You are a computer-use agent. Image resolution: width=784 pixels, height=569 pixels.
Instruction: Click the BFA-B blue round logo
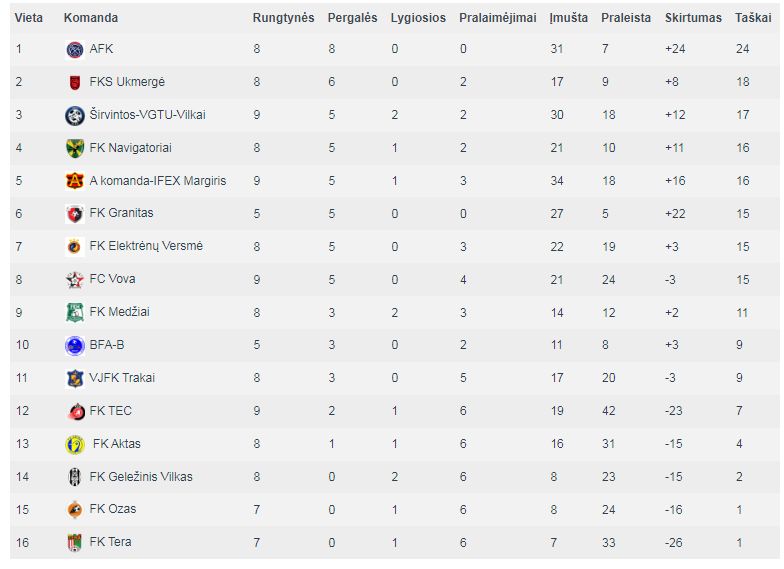pos(74,346)
